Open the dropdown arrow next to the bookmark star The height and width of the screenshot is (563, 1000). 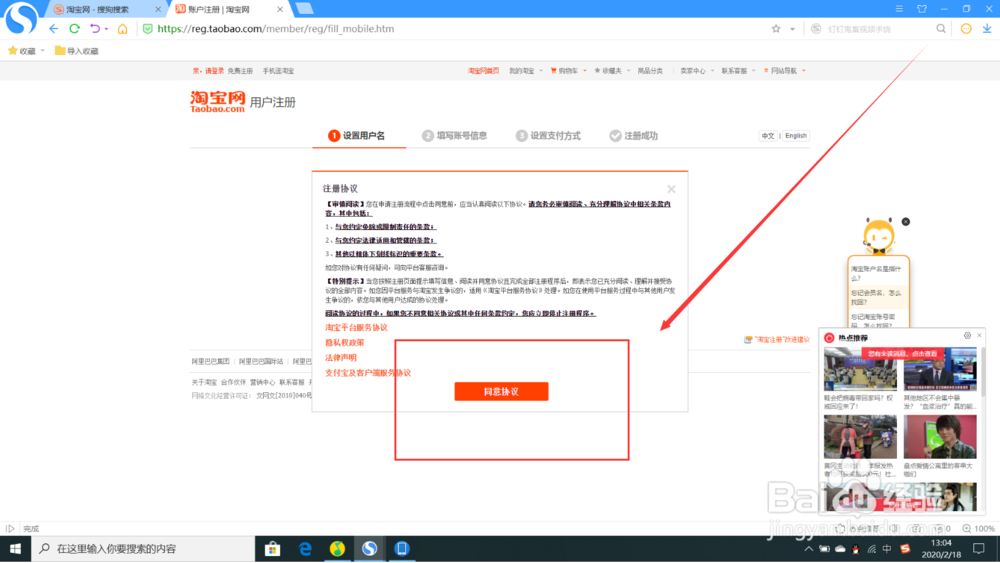[x=792, y=29]
